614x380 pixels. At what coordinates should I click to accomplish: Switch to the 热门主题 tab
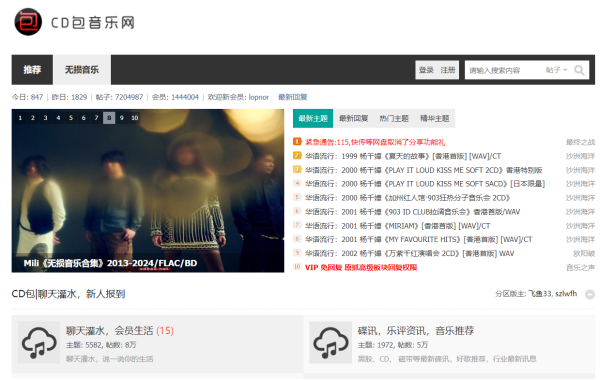click(x=394, y=118)
